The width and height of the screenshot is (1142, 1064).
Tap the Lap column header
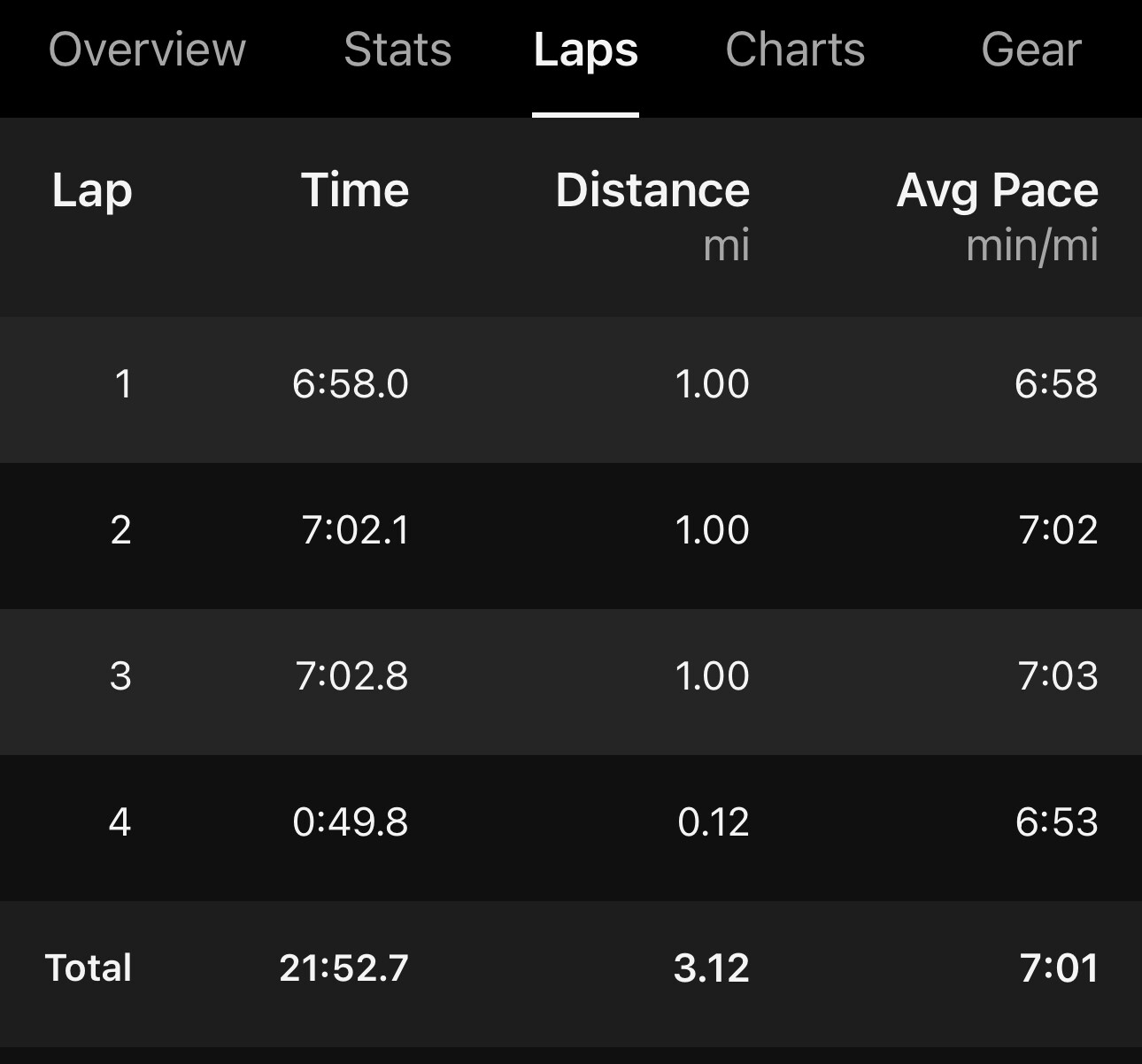tap(92, 191)
